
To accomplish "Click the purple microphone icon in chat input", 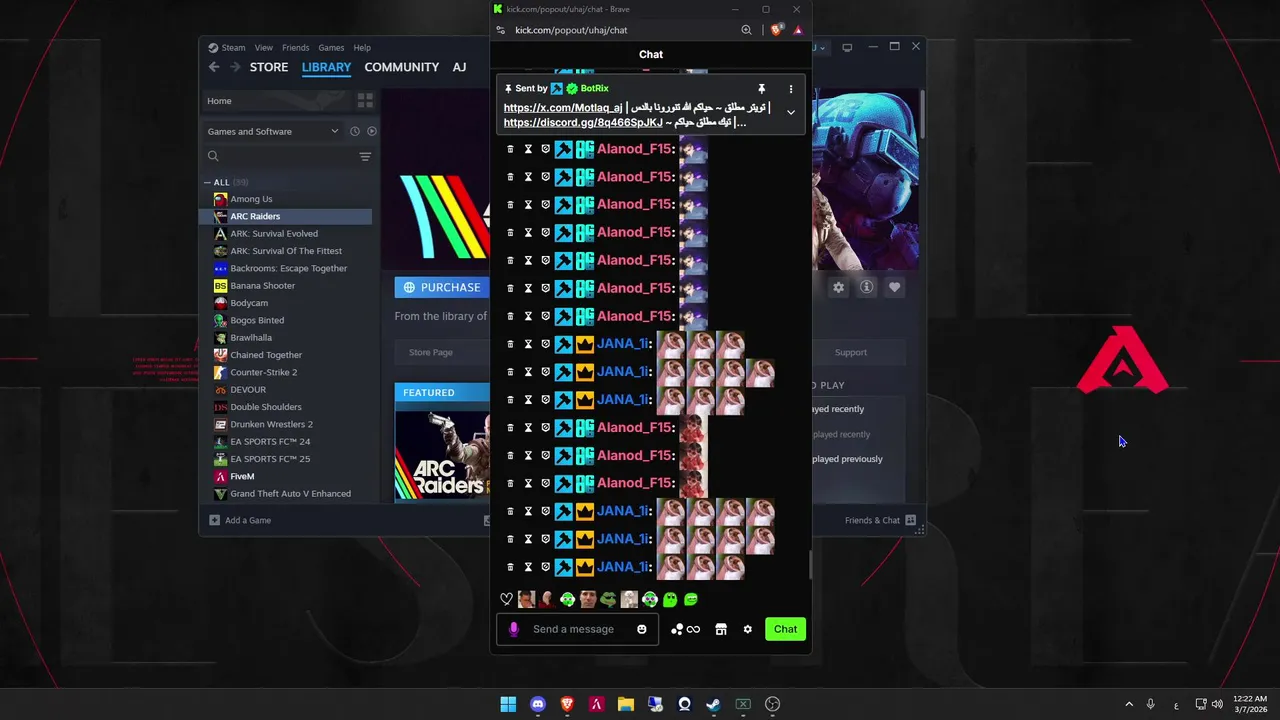I will click(x=514, y=629).
